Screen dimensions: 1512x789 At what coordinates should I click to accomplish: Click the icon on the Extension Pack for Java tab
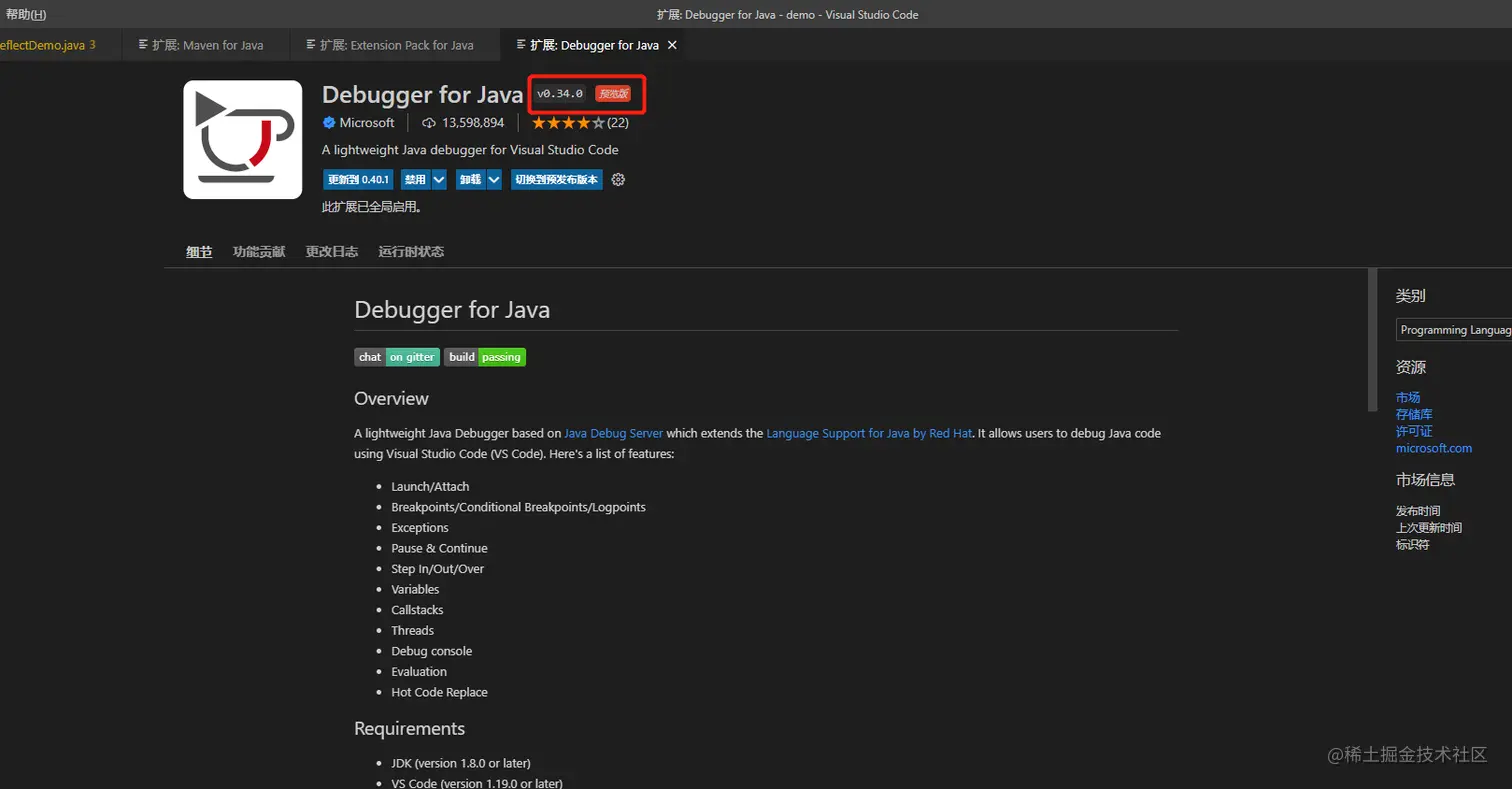(311, 45)
